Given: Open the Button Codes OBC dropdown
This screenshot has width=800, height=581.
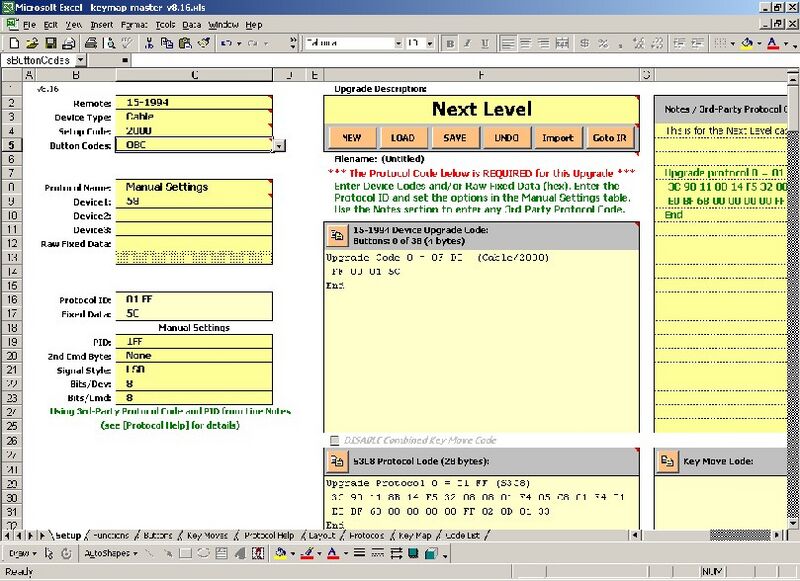Looking at the screenshot, I should point(279,146).
